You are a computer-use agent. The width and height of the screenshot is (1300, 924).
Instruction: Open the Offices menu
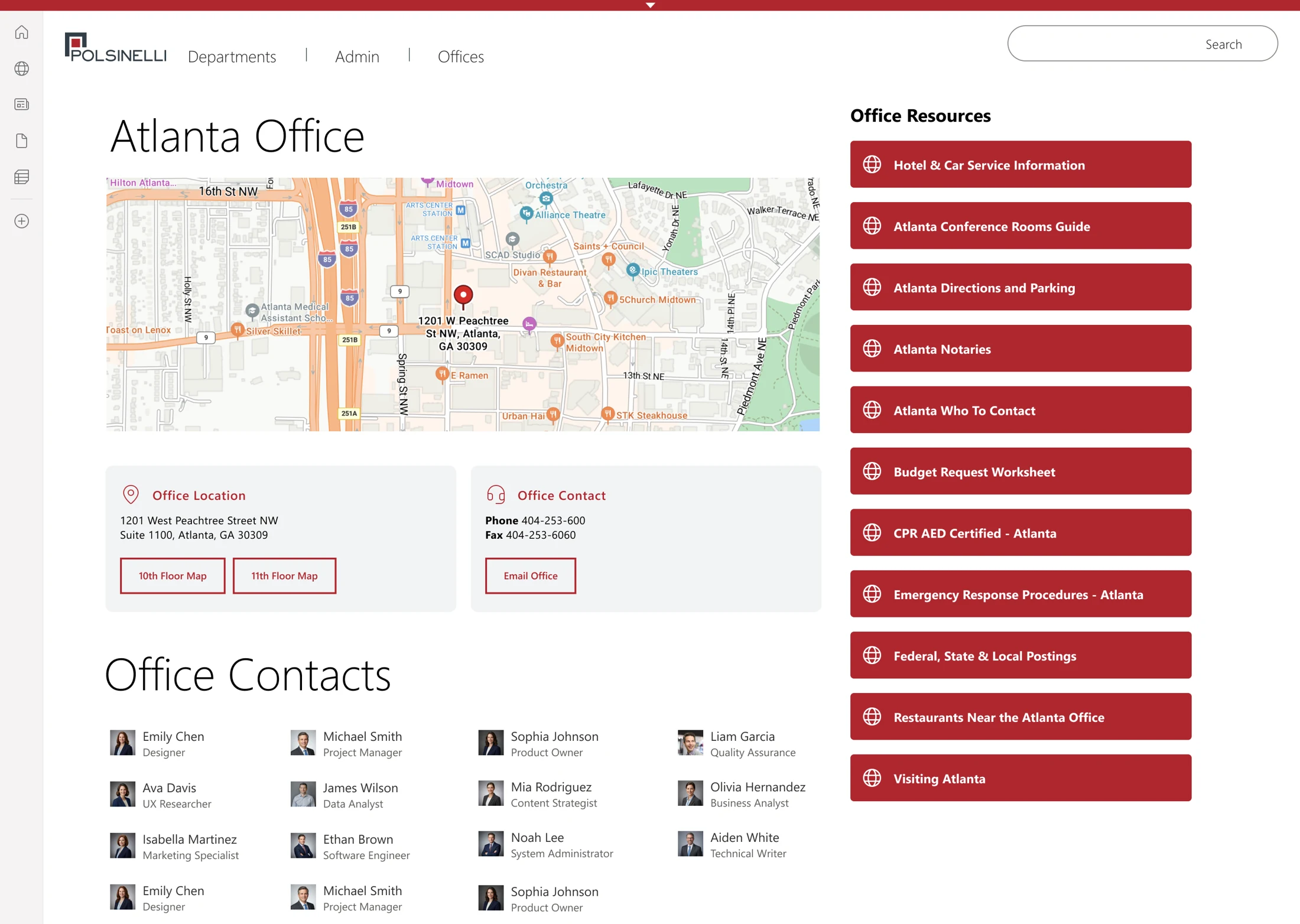[460, 57]
